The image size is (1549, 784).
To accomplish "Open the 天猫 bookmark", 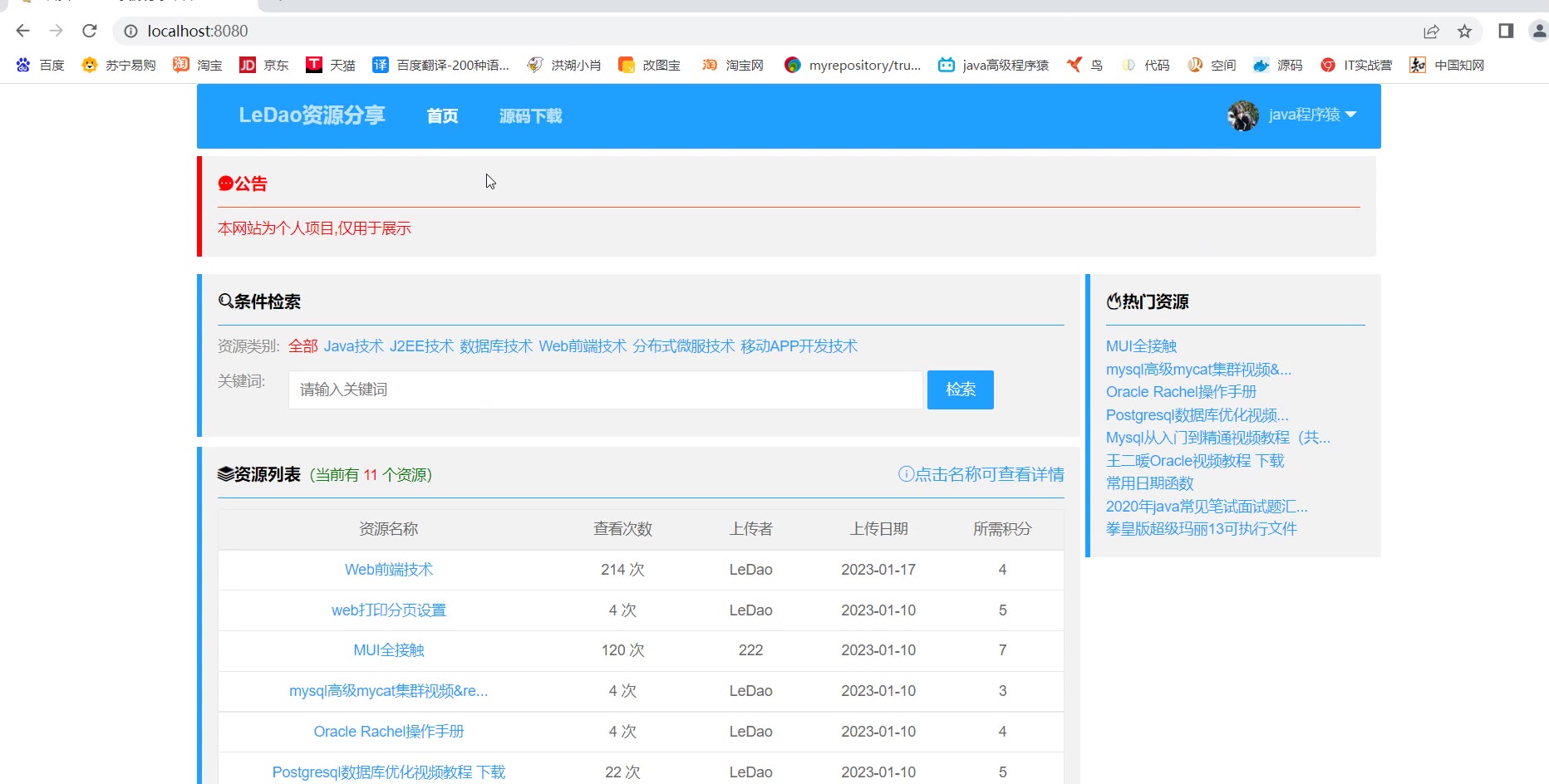I will [330, 65].
